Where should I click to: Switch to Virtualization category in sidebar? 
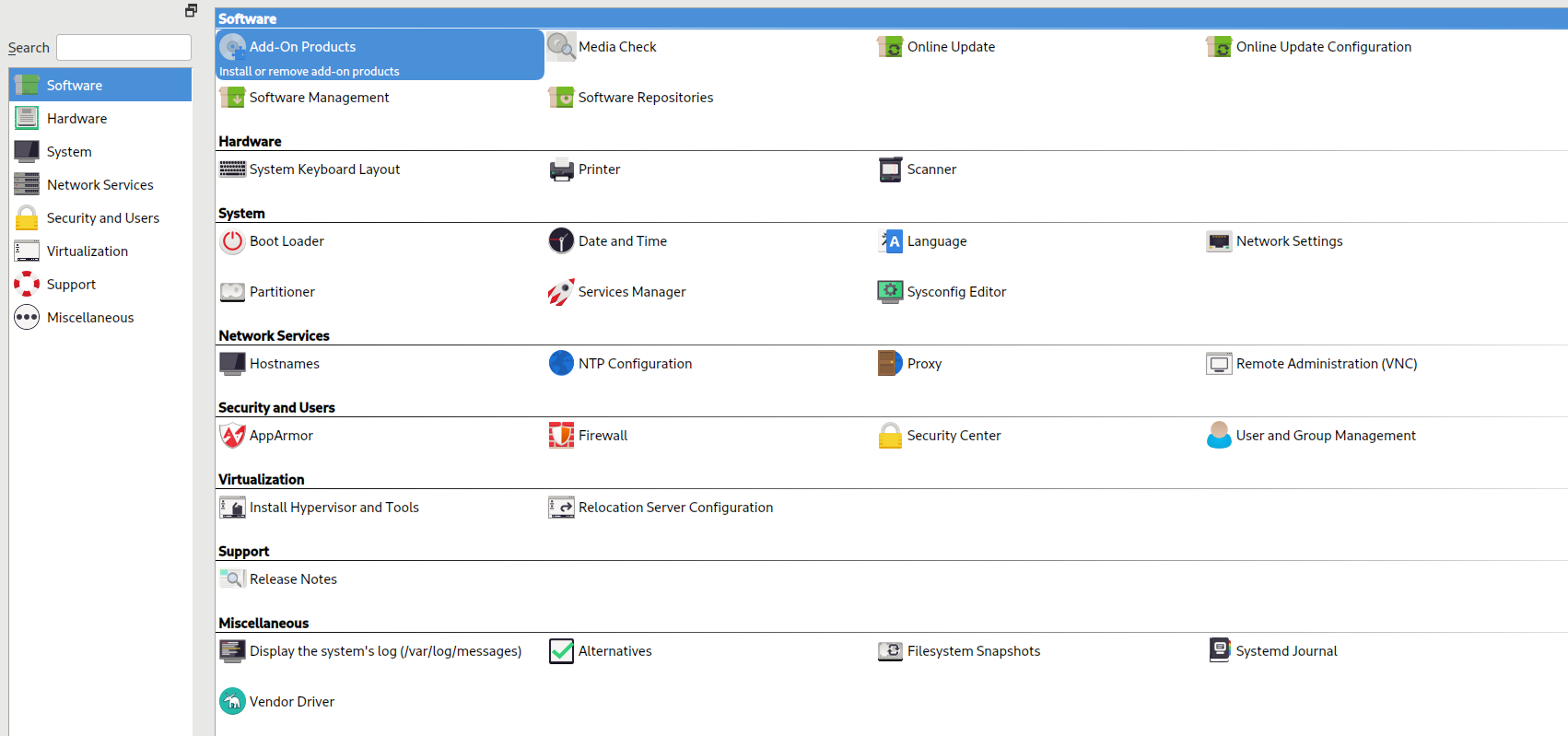tap(88, 251)
